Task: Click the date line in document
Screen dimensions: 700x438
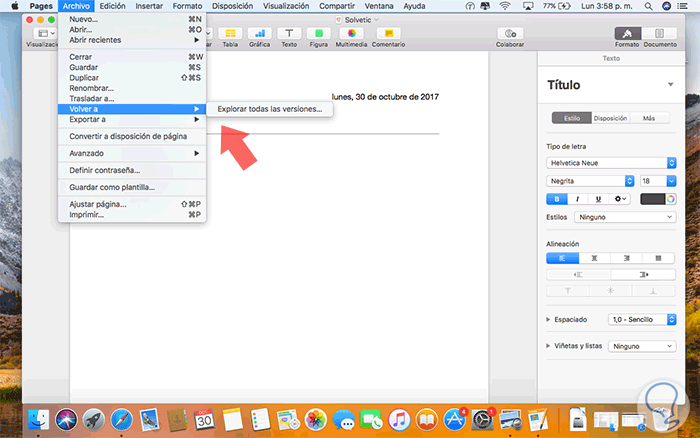Action: pos(385,97)
